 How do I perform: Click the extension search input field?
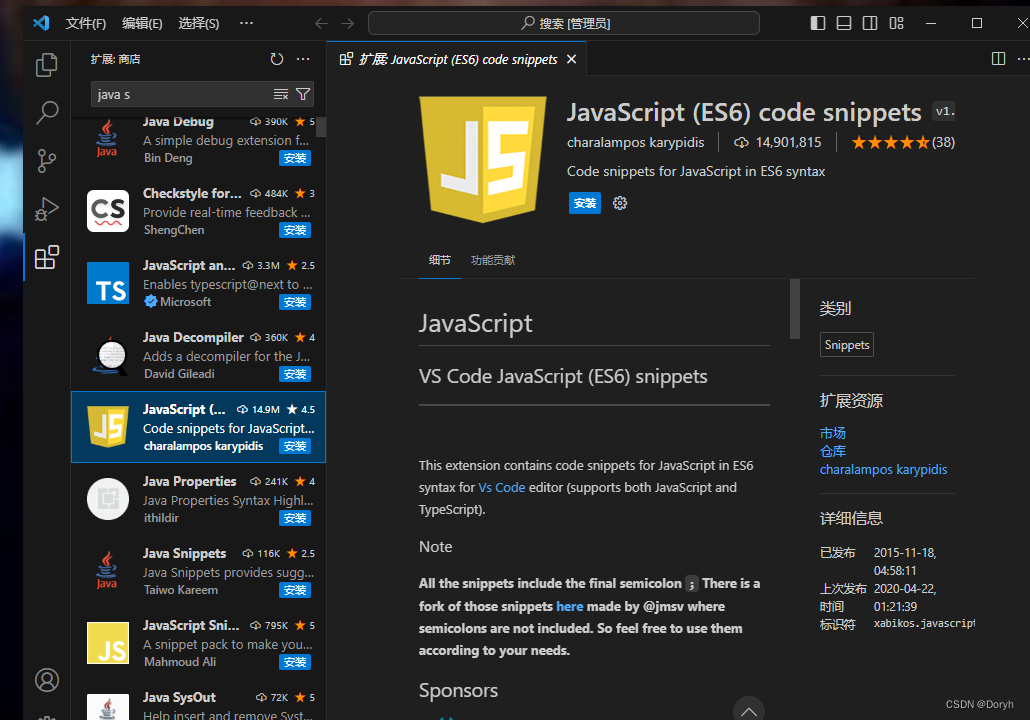tap(183, 95)
